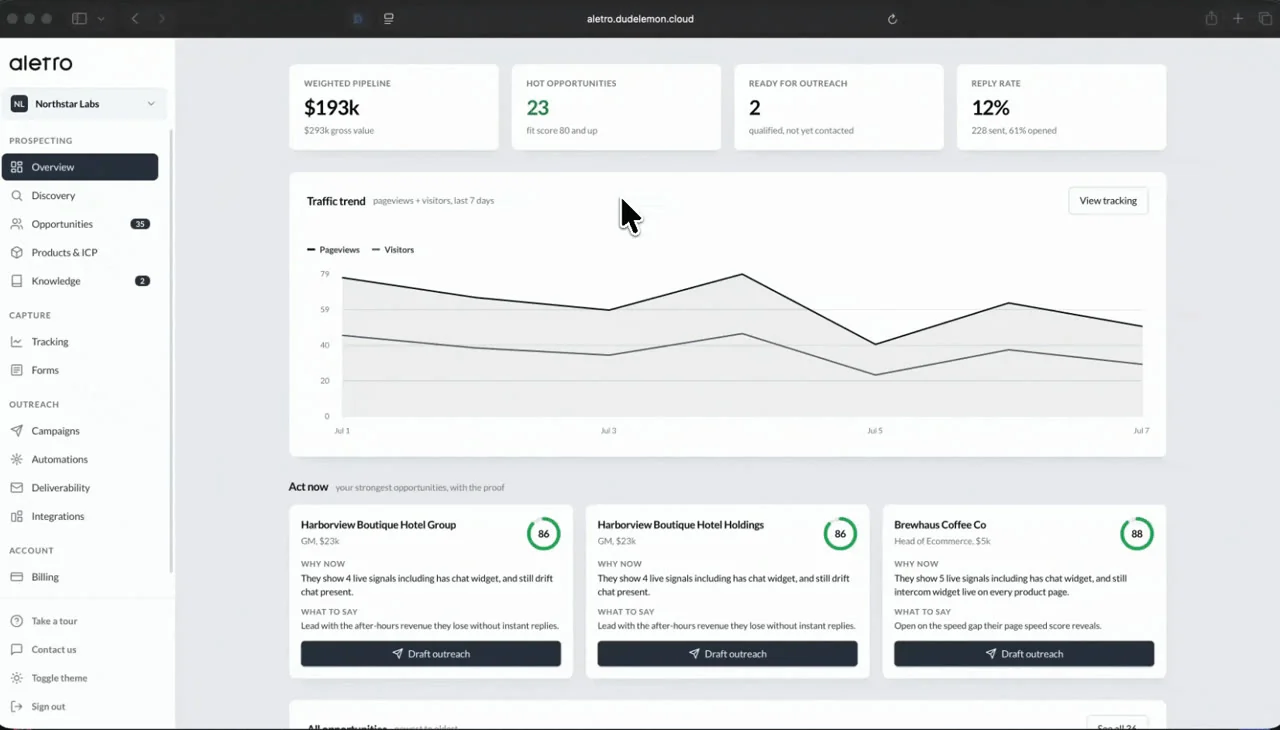
Task: Click the View tracking button
Action: pos(1108,201)
